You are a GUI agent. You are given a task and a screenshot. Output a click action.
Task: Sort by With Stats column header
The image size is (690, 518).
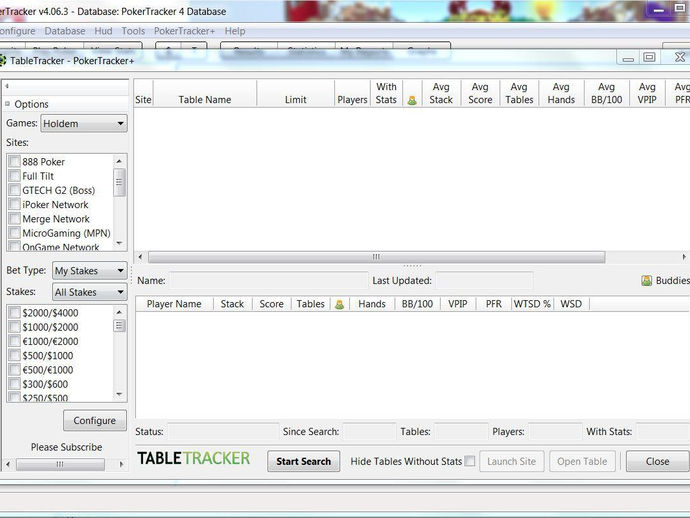coord(386,93)
